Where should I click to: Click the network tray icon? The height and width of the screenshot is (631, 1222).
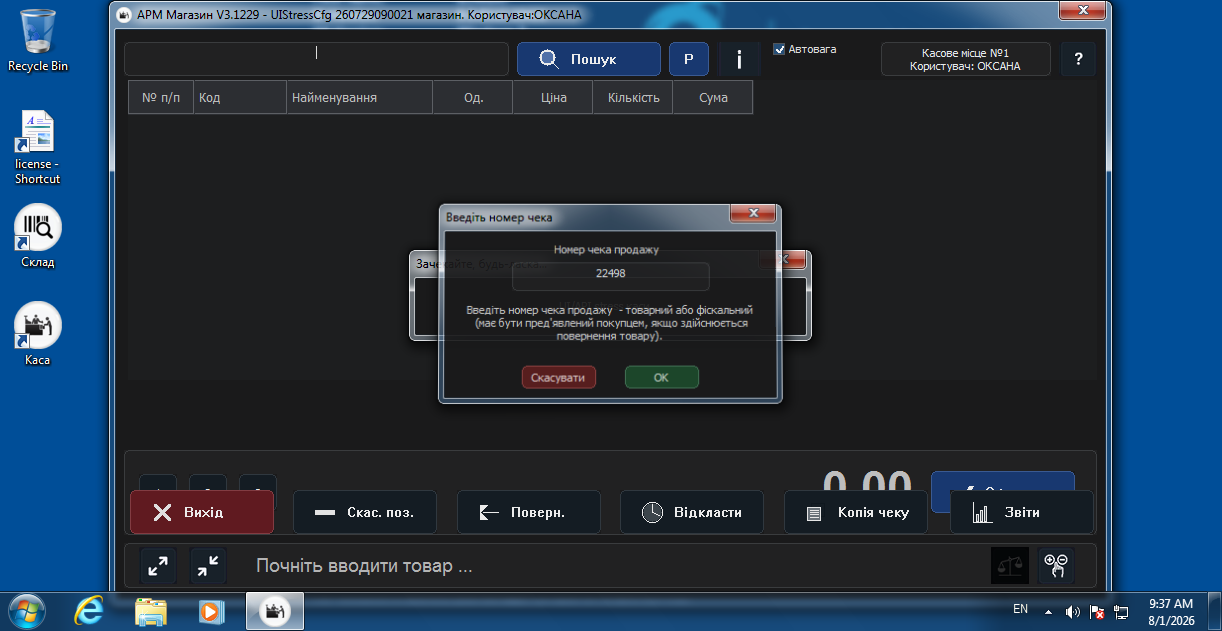[x=1121, y=611]
